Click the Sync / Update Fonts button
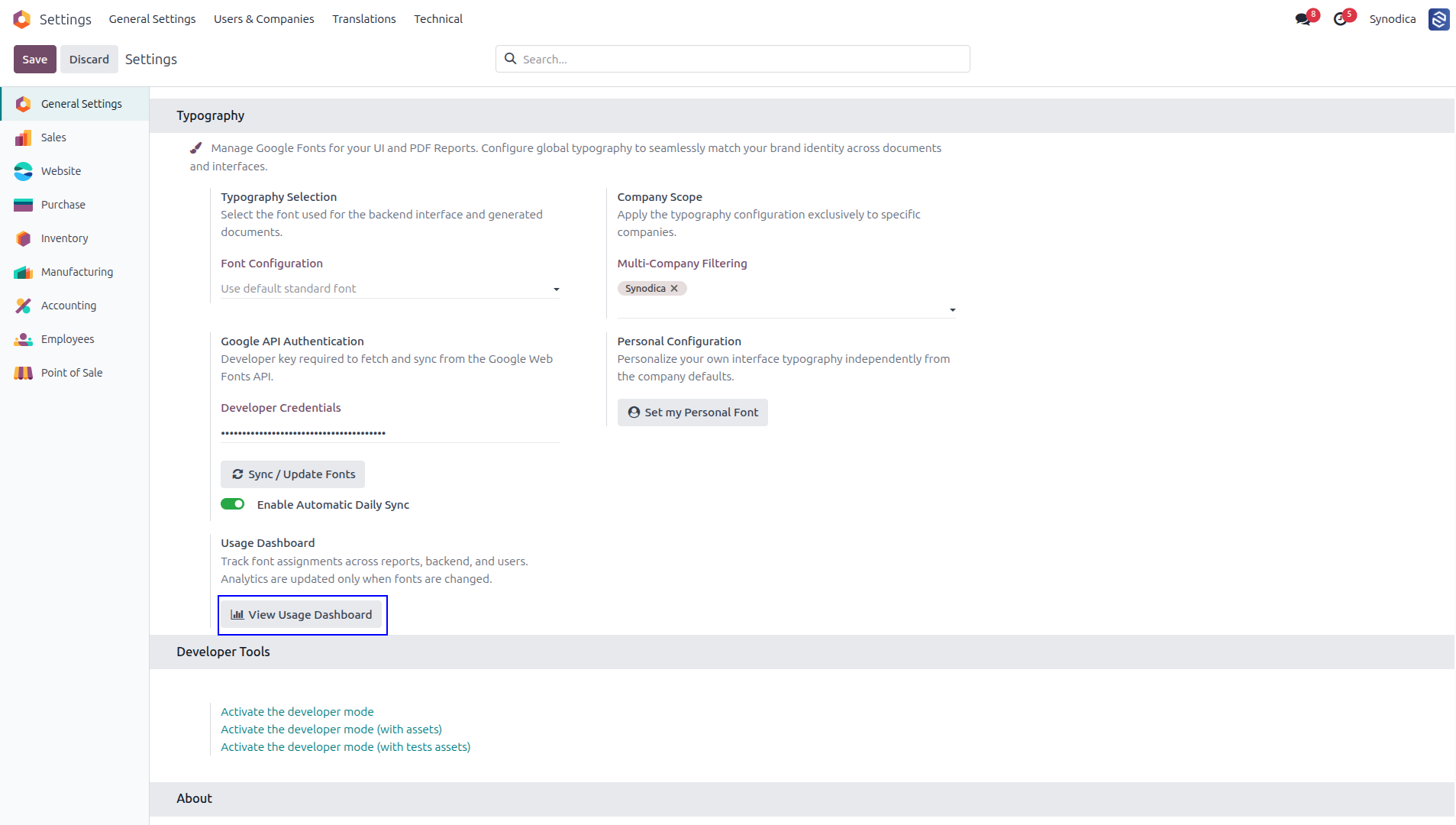Viewport: 1456px width, 825px height. tap(292, 474)
